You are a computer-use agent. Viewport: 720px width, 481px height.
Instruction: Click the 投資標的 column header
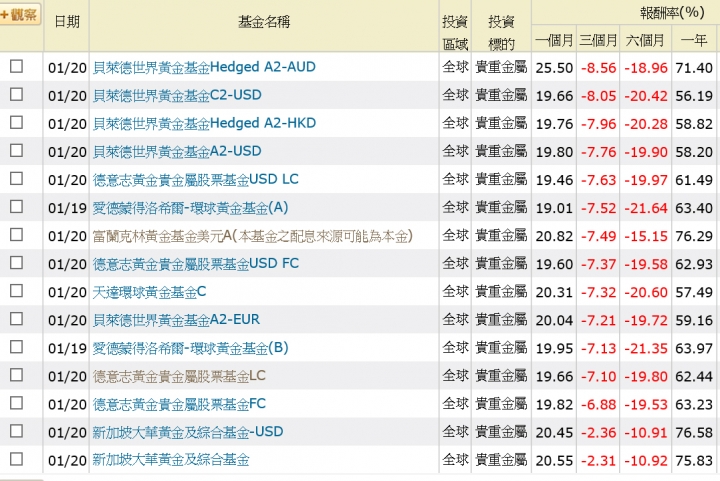[501, 33]
